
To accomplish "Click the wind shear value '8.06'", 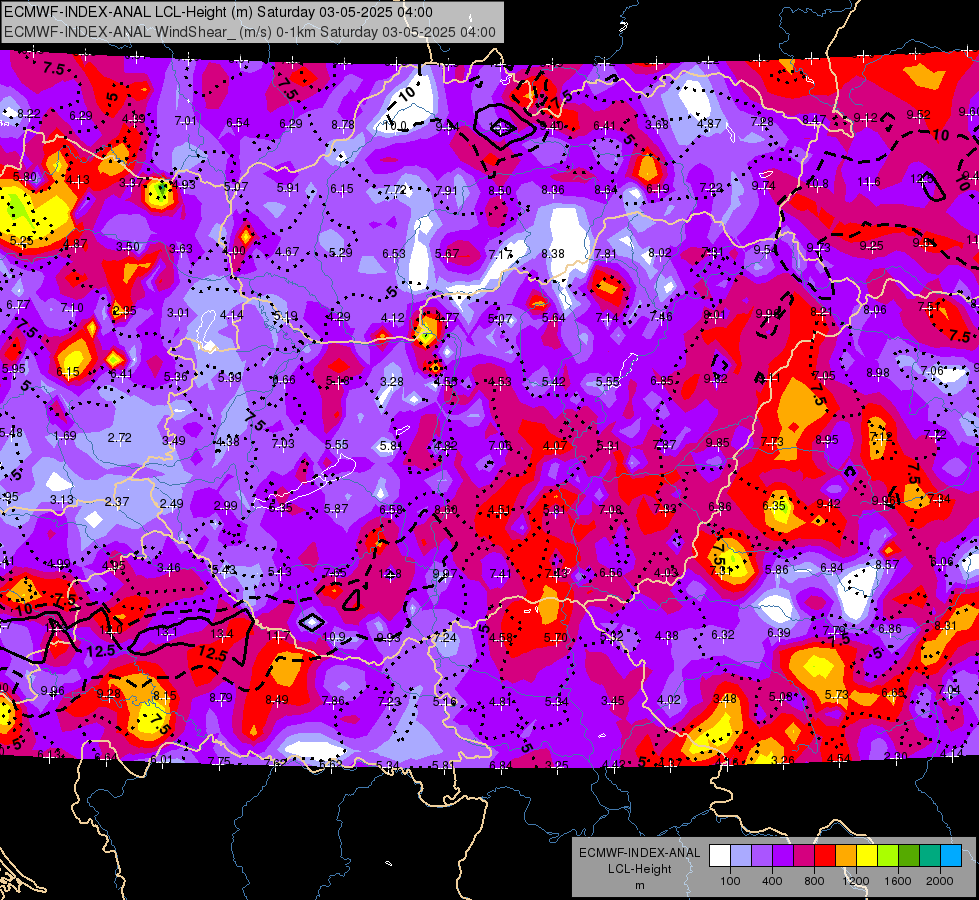I will 875,309.
